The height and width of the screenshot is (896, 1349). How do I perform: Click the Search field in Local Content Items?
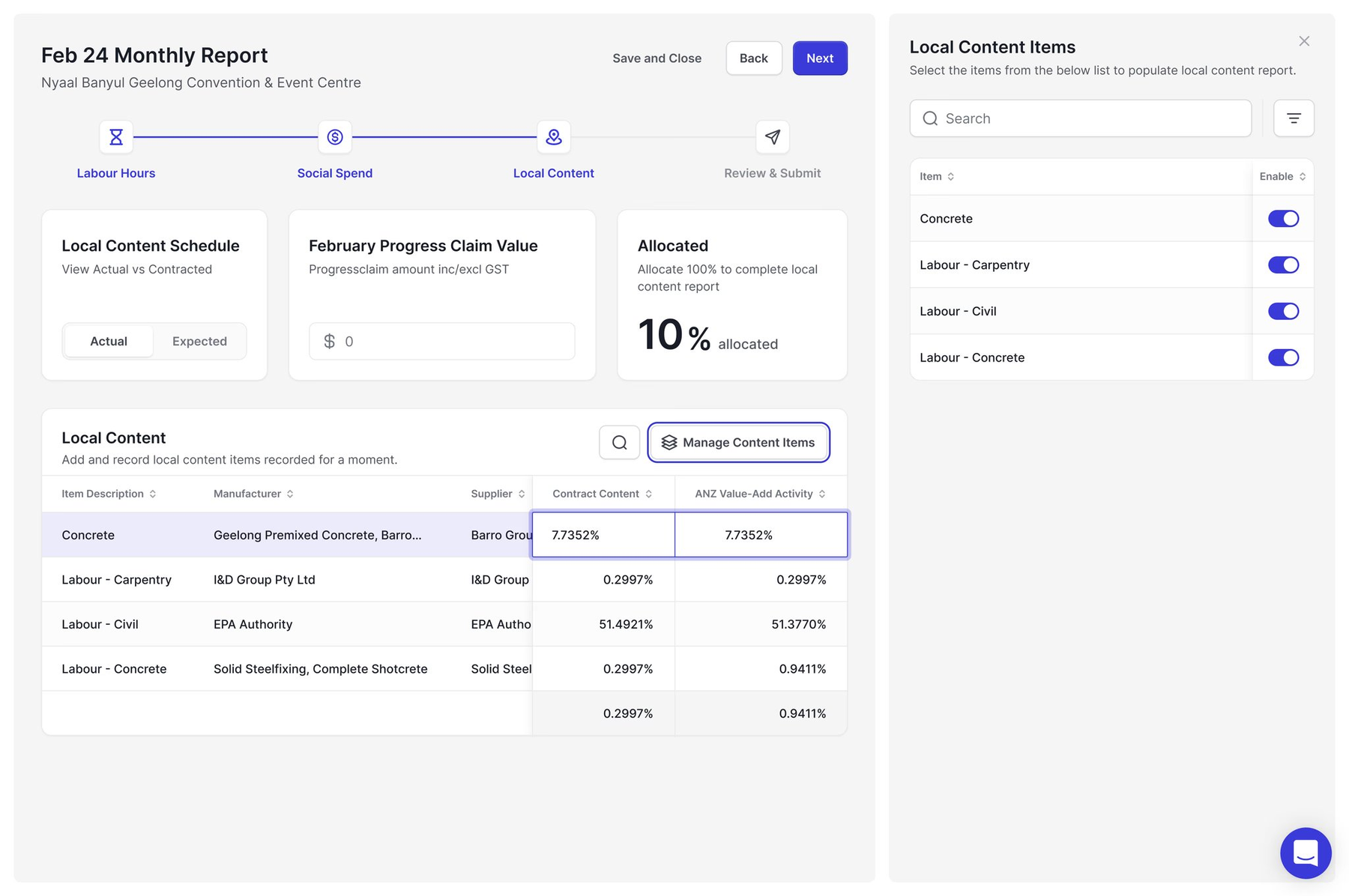[x=1081, y=118]
